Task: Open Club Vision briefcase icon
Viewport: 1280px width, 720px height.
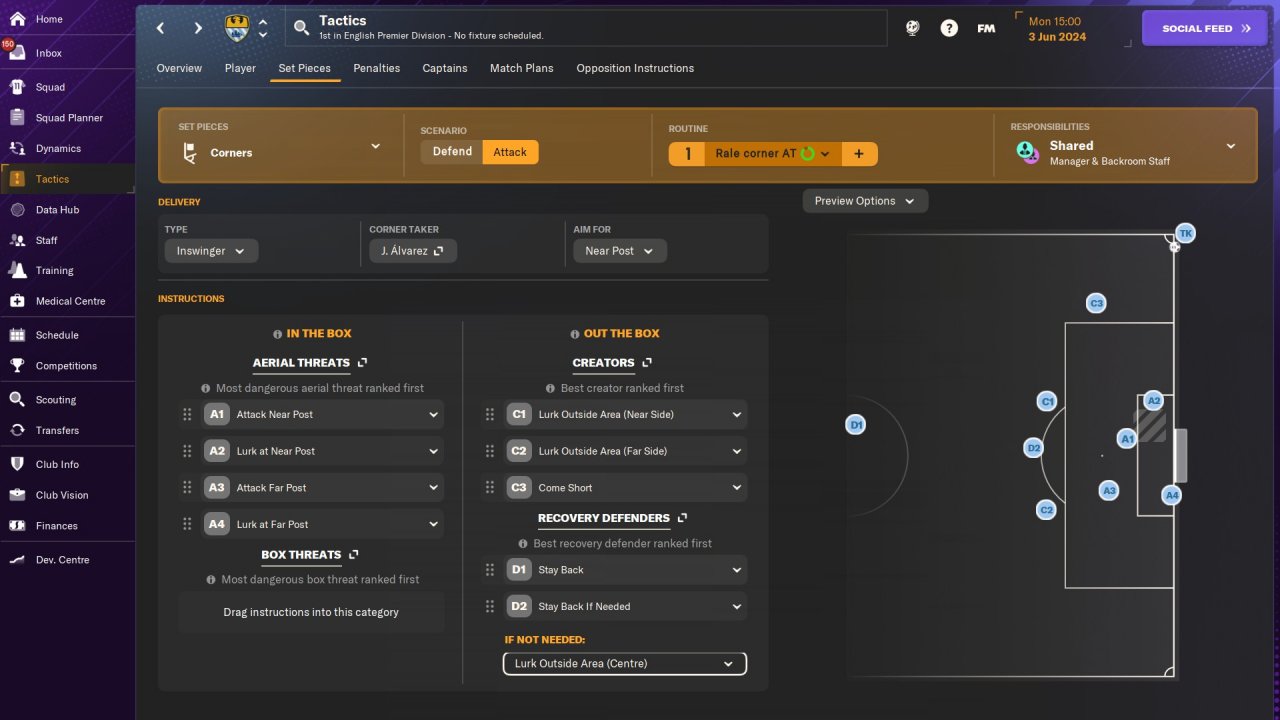Action: pyautogui.click(x=17, y=495)
